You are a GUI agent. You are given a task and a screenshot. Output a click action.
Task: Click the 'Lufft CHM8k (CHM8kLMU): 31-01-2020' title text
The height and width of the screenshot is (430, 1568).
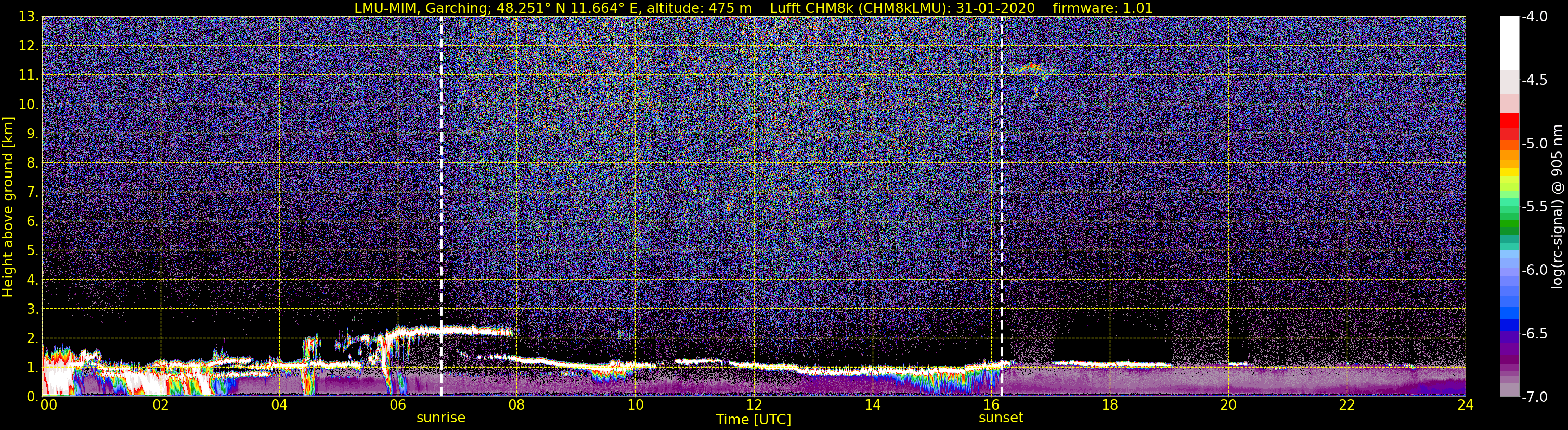tap(903, 8)
